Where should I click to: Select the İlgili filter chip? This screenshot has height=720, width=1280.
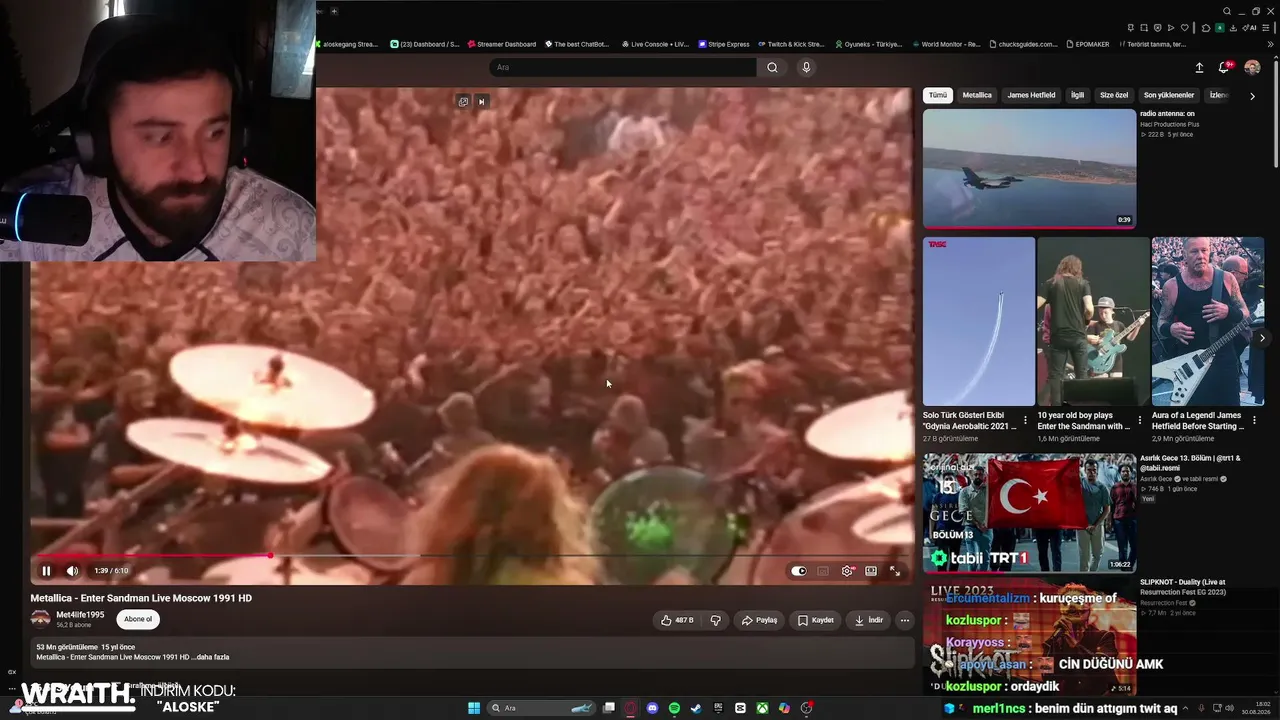click(x=1077, y=95)
